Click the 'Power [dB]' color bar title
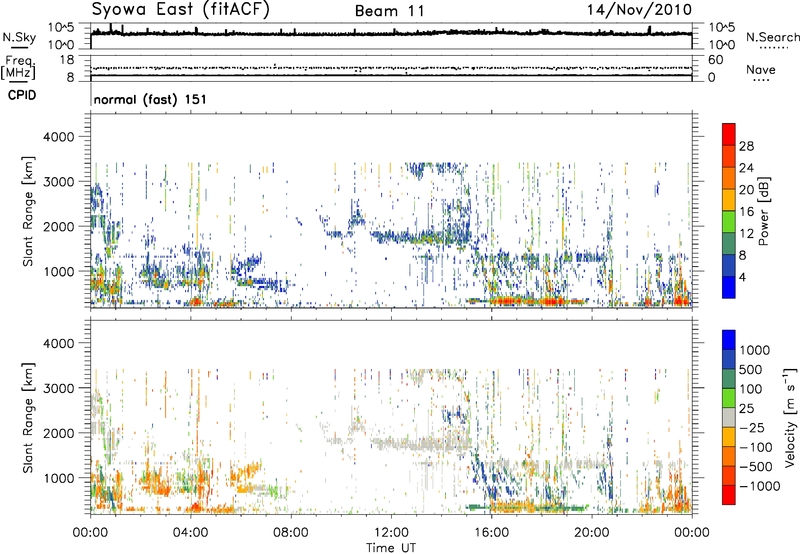Screen dimensions: 800x554 tap(764, 211)
